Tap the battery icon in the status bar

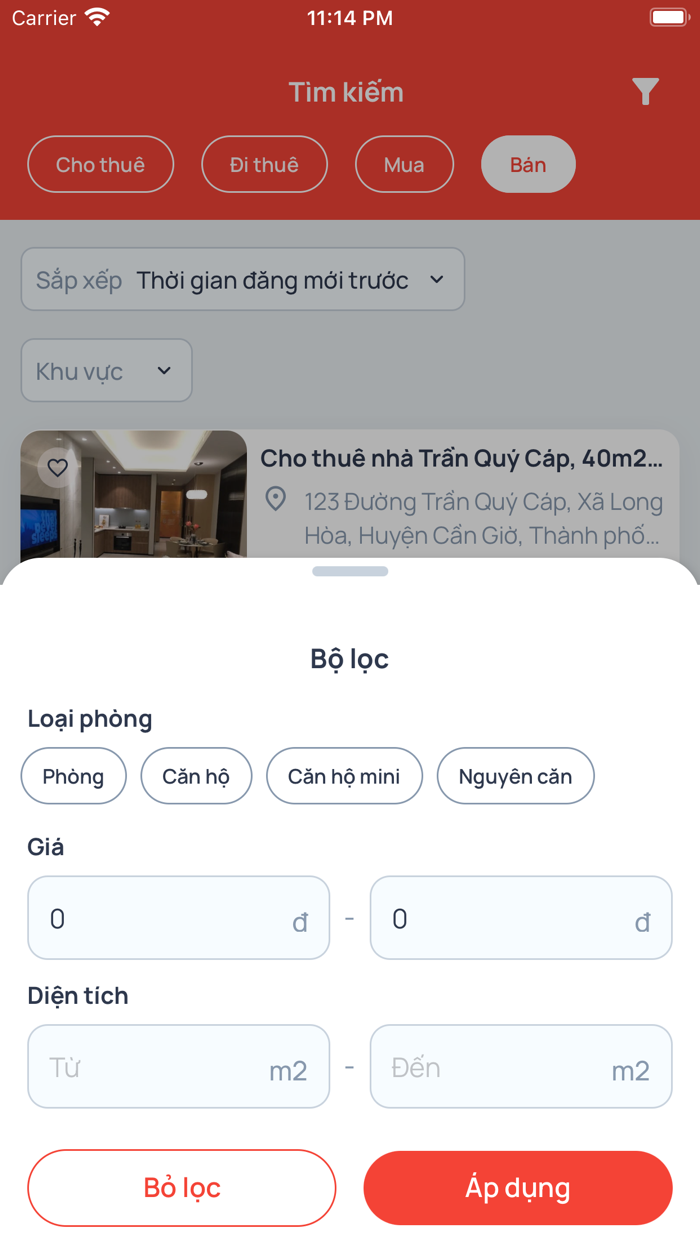(x=668, y=16)
